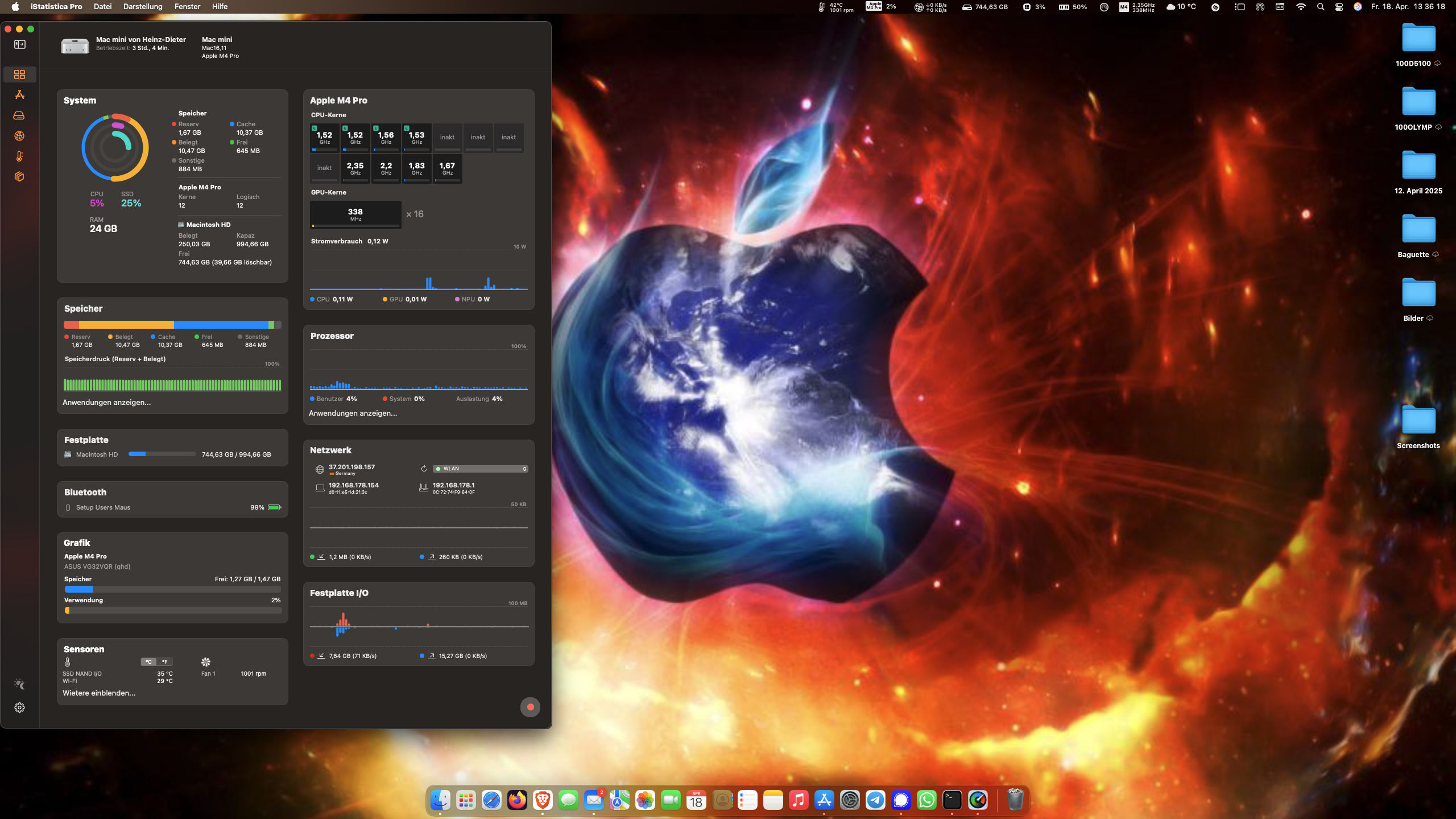Open Spotlight search in menu bar

(x=1321, y=7)
